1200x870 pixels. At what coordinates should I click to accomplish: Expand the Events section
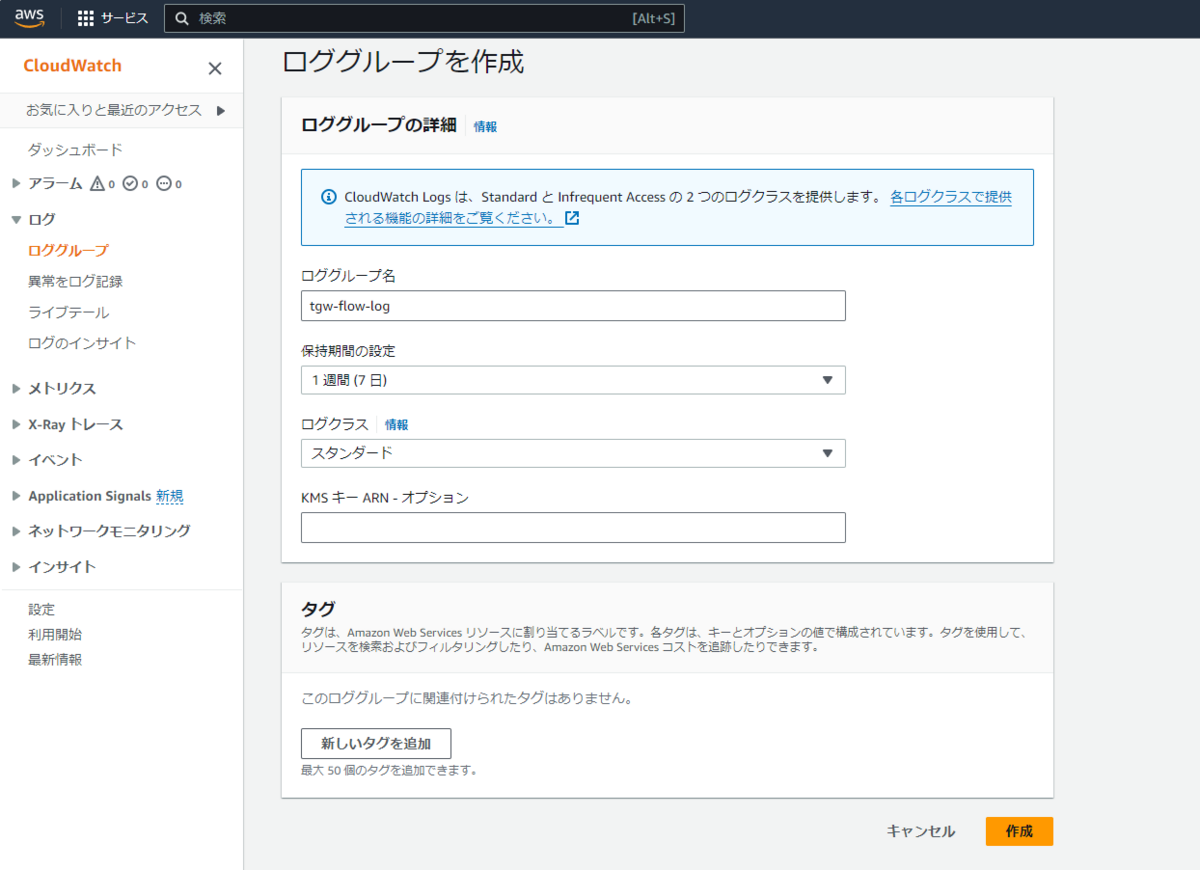[x=16, y=460]
